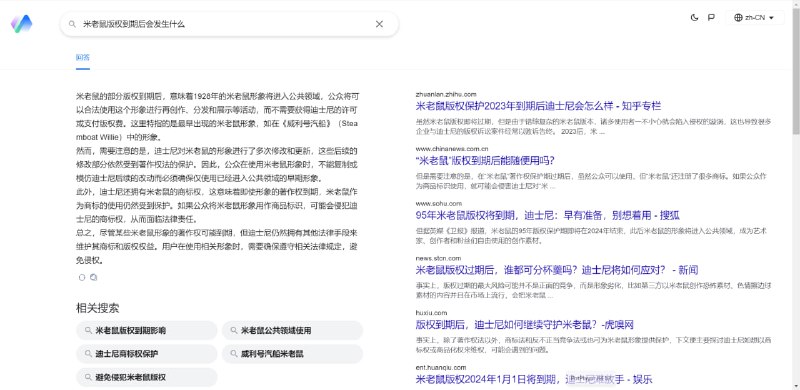Clear the search query with the X icon
This screenshot has height=390, width=800.
pos(379,24)
